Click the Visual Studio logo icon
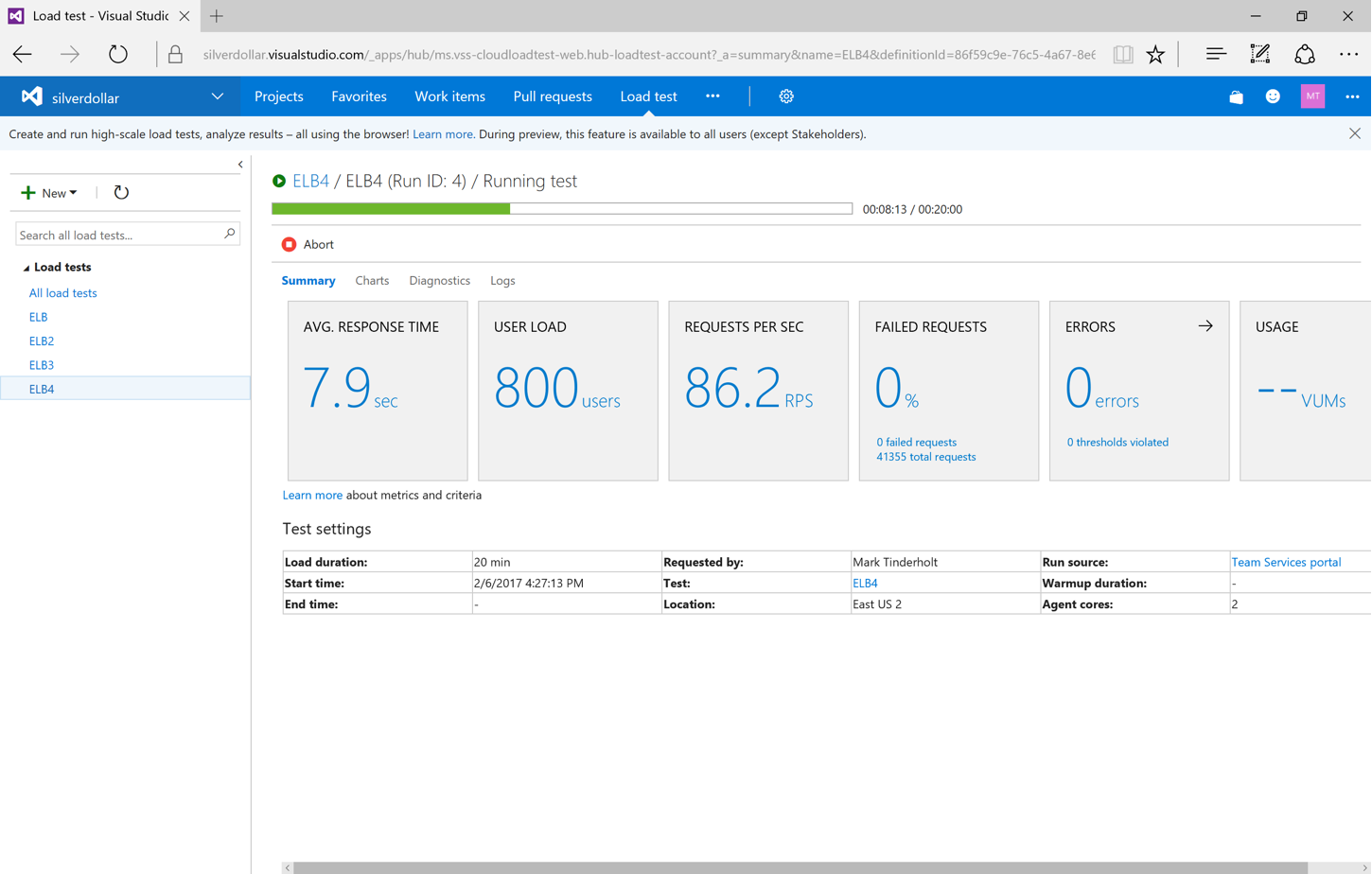Screen dimensions: 1372x874 (x=32, y=96)
